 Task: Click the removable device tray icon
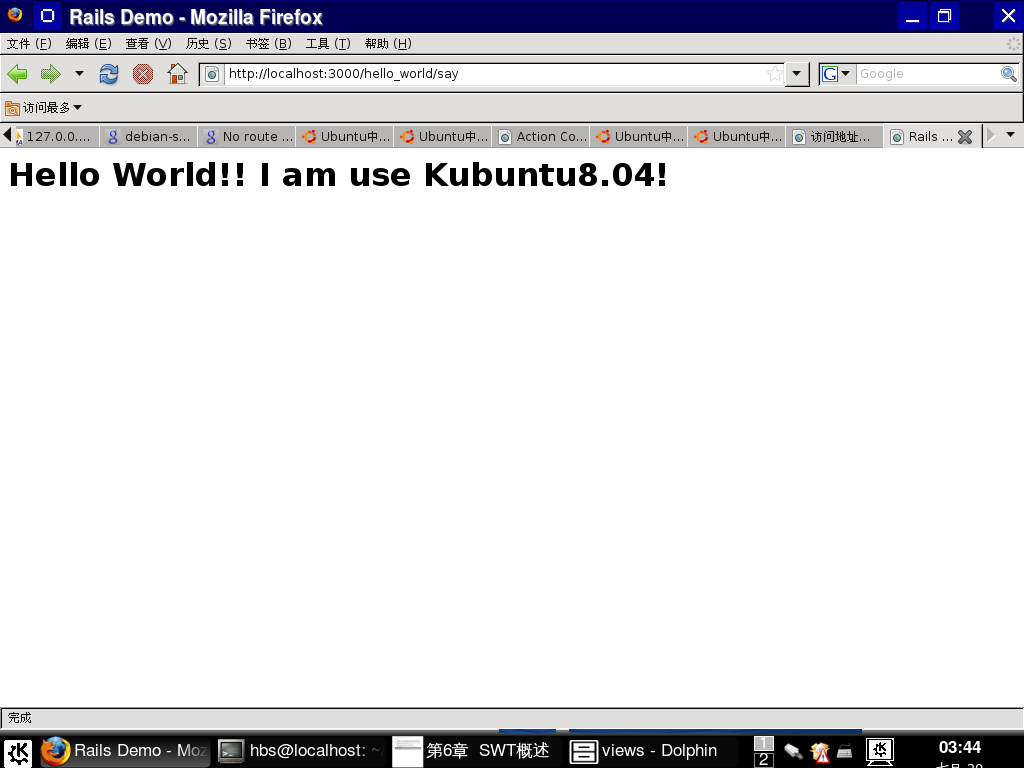[793, 752]
